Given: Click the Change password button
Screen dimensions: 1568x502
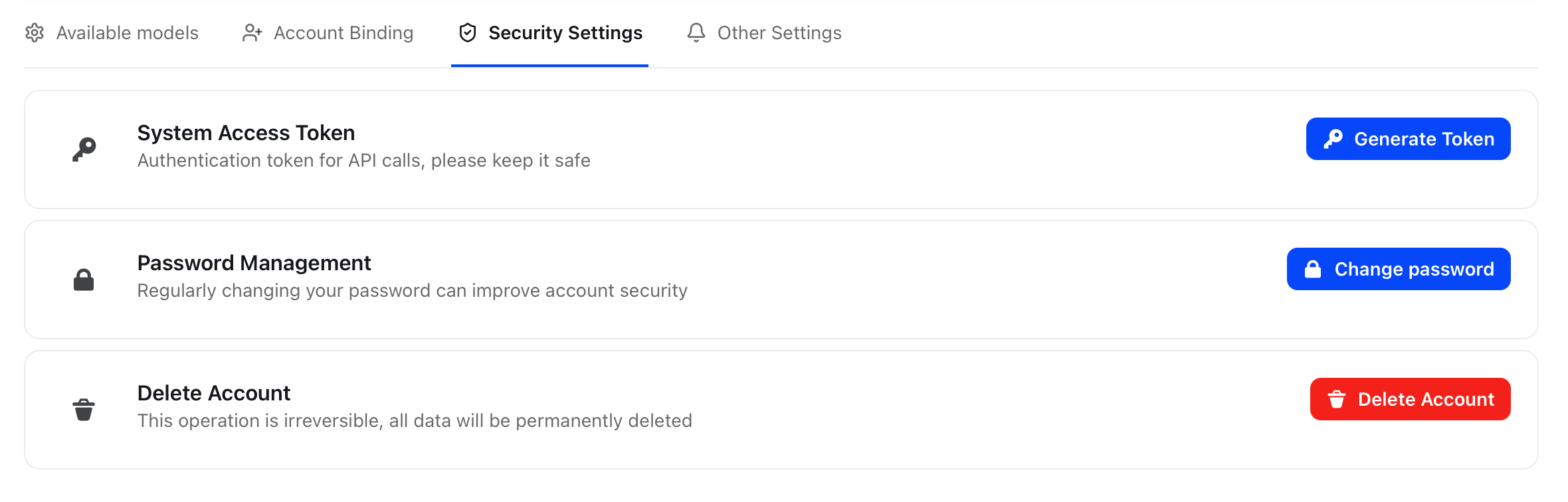Looking at the screenshot, I should point(1398,268).
